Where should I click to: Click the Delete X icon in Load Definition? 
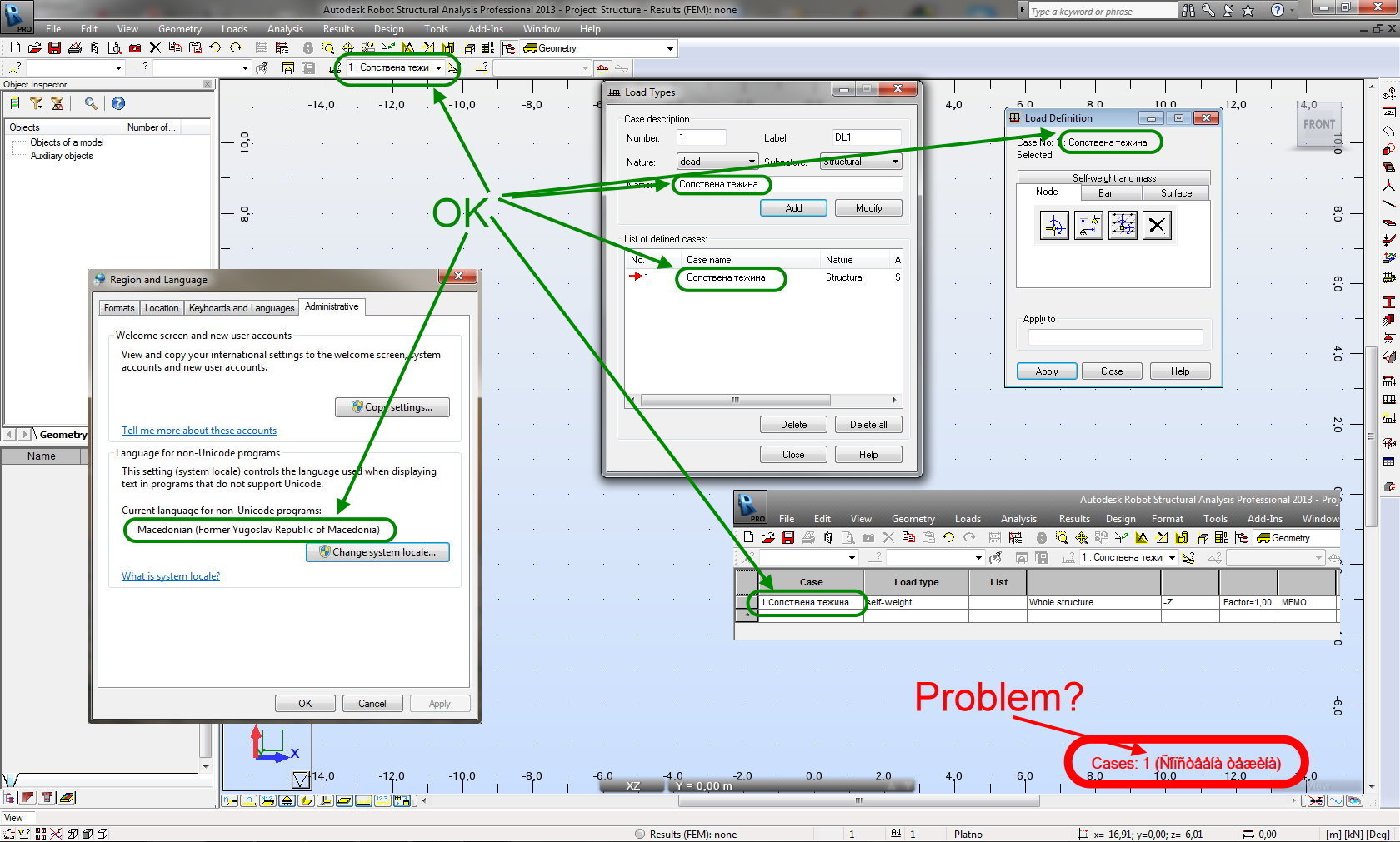[1157, 225]
